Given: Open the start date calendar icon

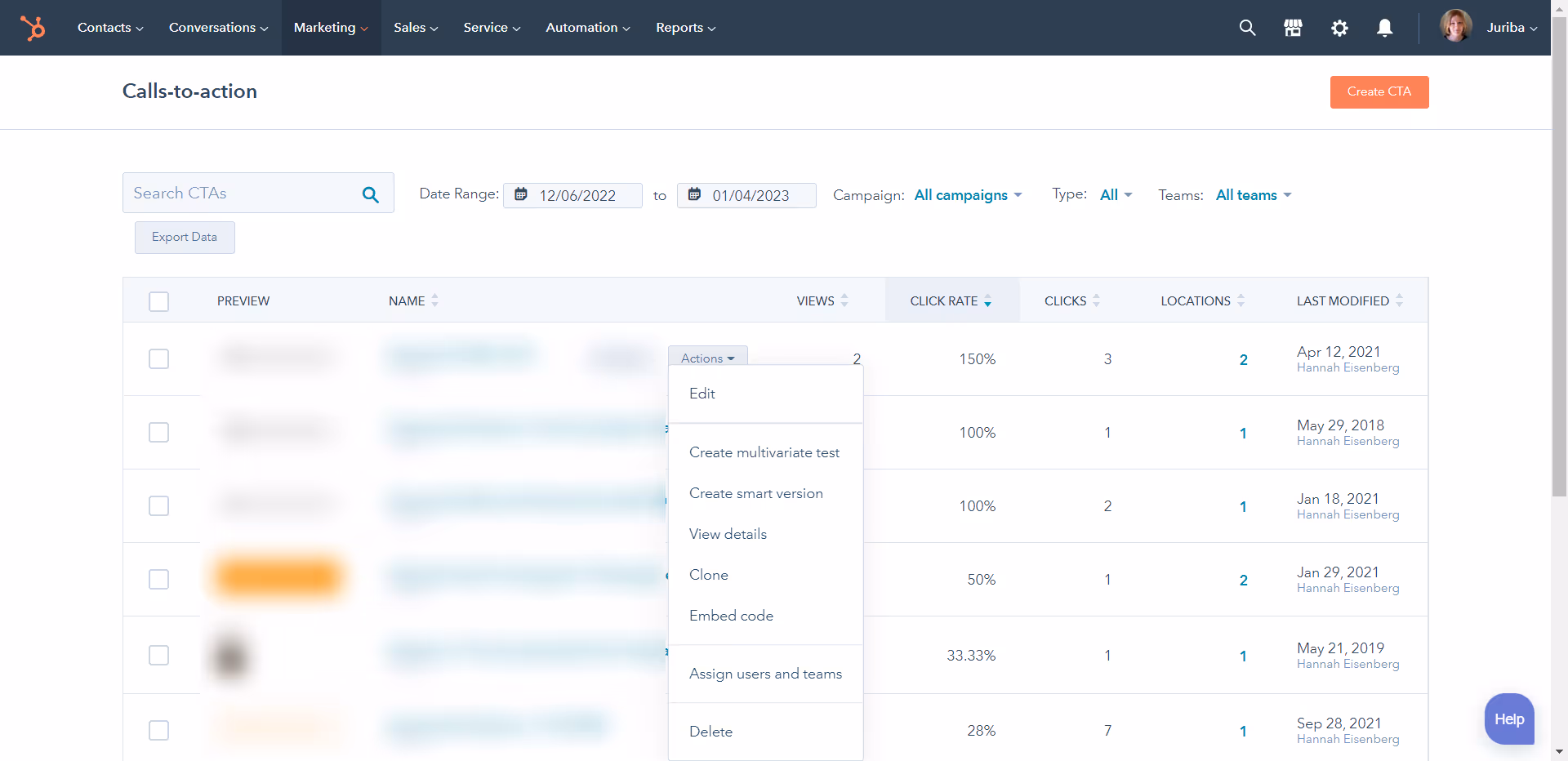Looking at the screenshot, I should (x=521, y=195).
